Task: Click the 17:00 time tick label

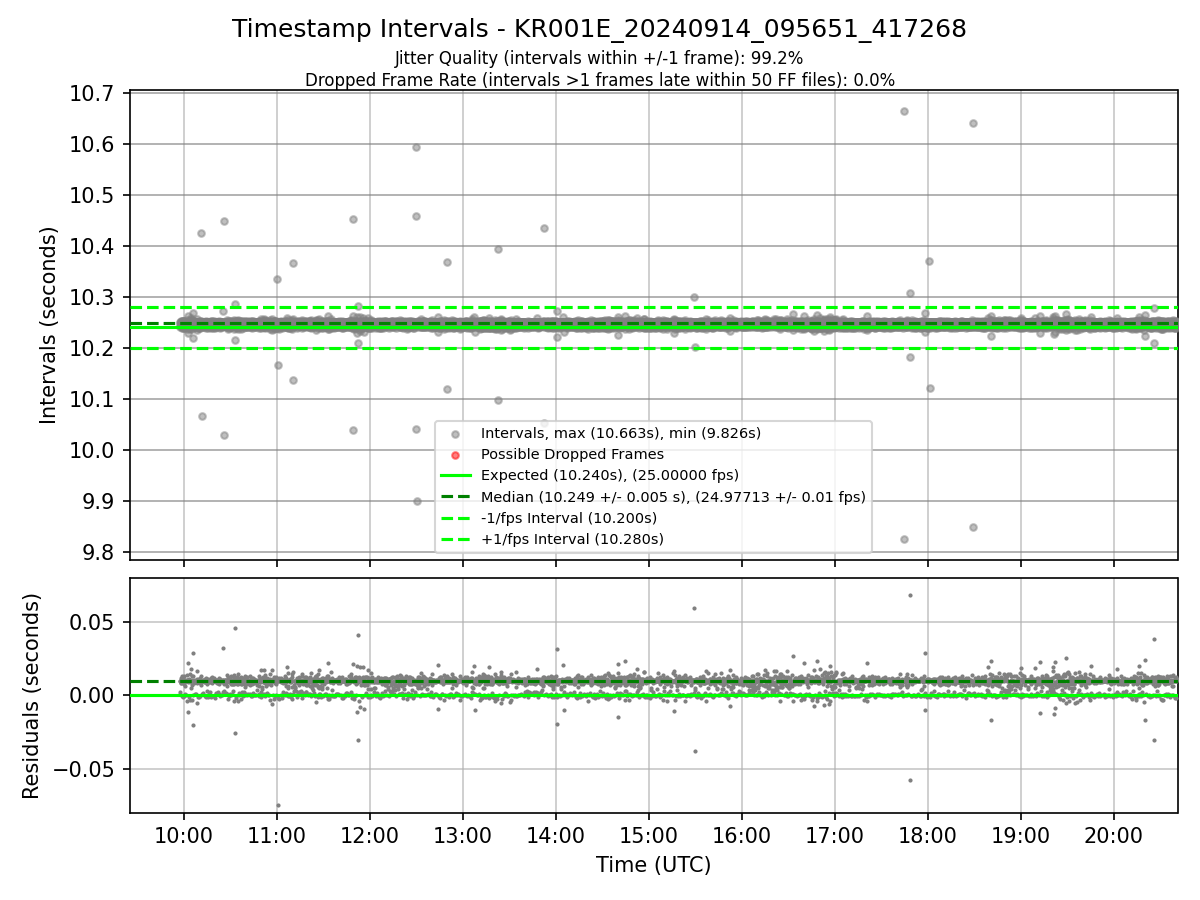Action: [x=835, y=834]
